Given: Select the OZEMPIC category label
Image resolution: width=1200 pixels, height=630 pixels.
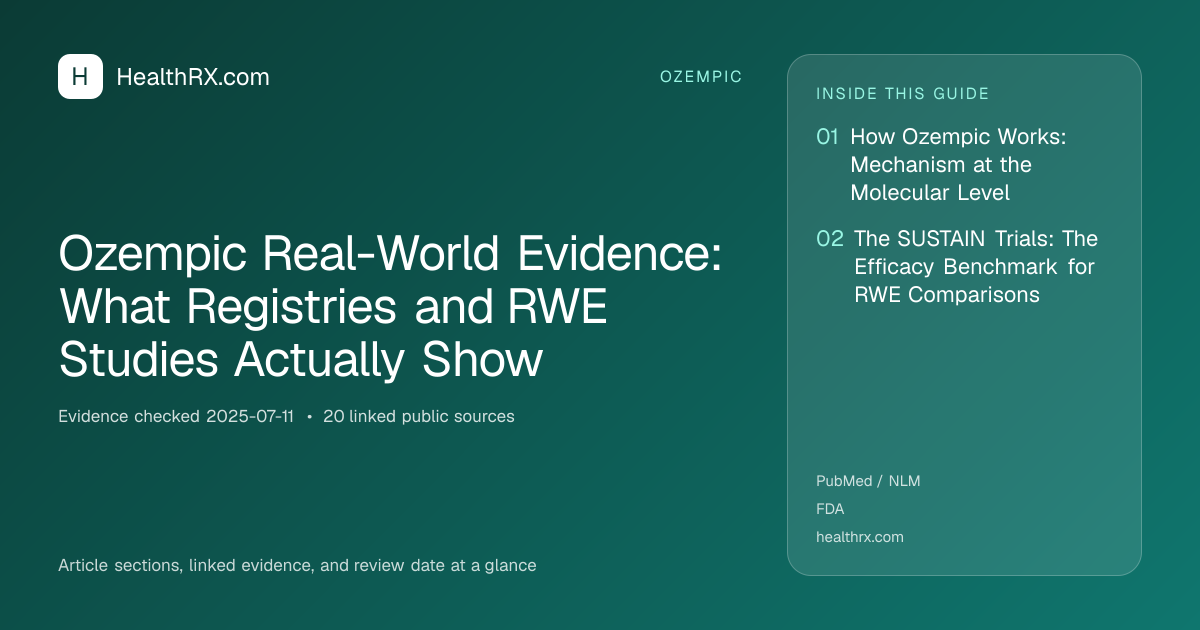Looking at the screenshot, I should coord(701,77).
